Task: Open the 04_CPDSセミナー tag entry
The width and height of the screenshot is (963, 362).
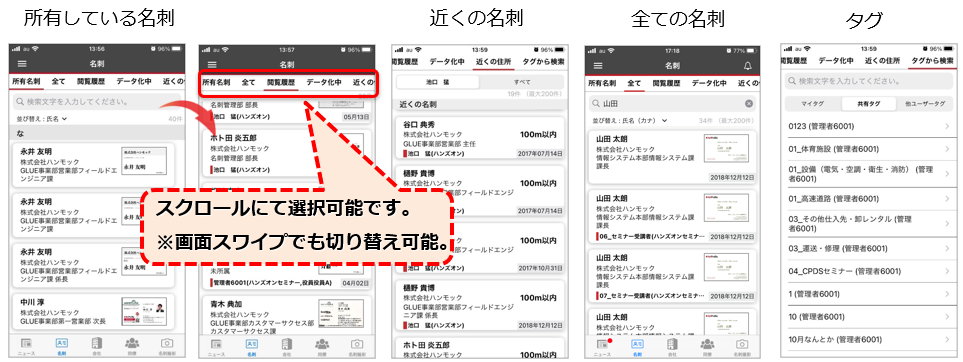Action: click(869, 271)
